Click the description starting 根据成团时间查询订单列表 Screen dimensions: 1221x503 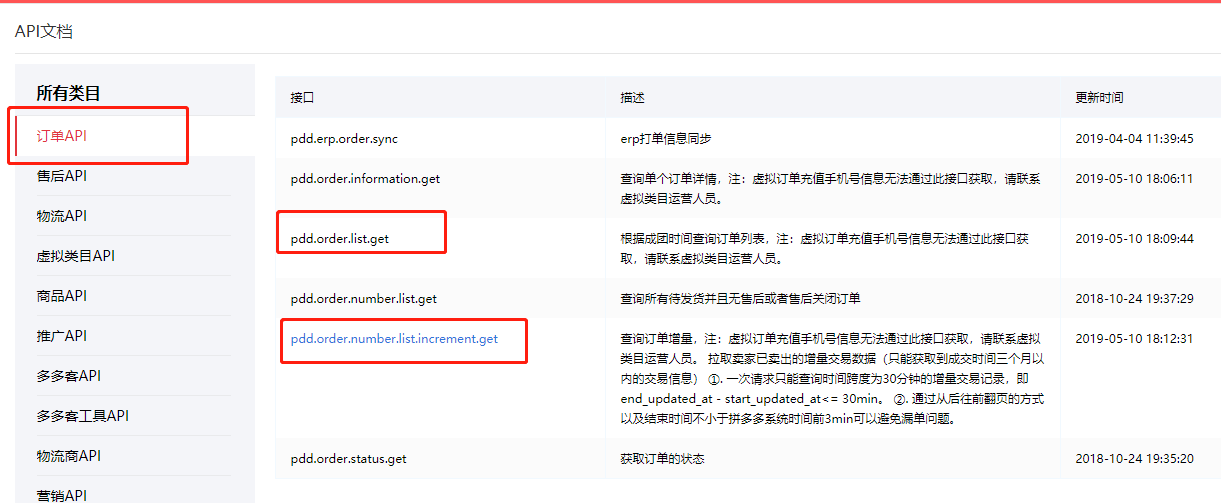tap(826, 249)
